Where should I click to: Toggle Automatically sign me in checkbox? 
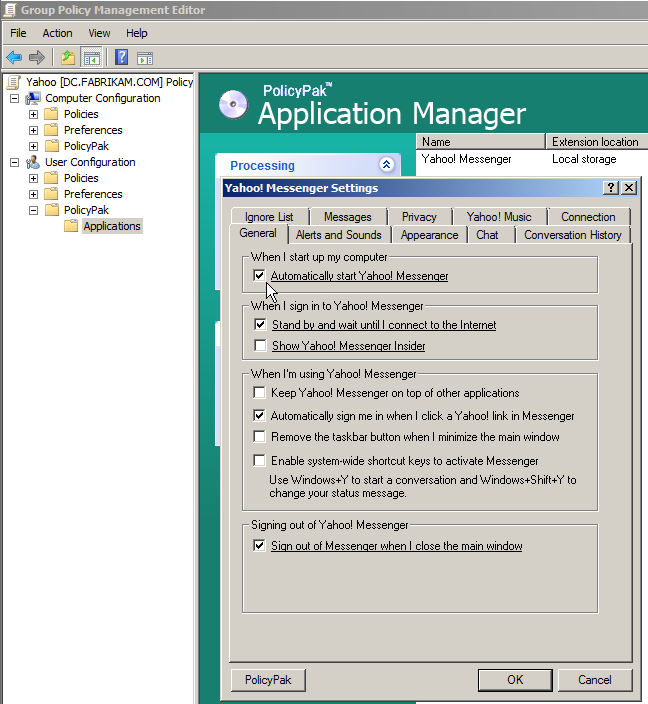[x=259, y=415]
